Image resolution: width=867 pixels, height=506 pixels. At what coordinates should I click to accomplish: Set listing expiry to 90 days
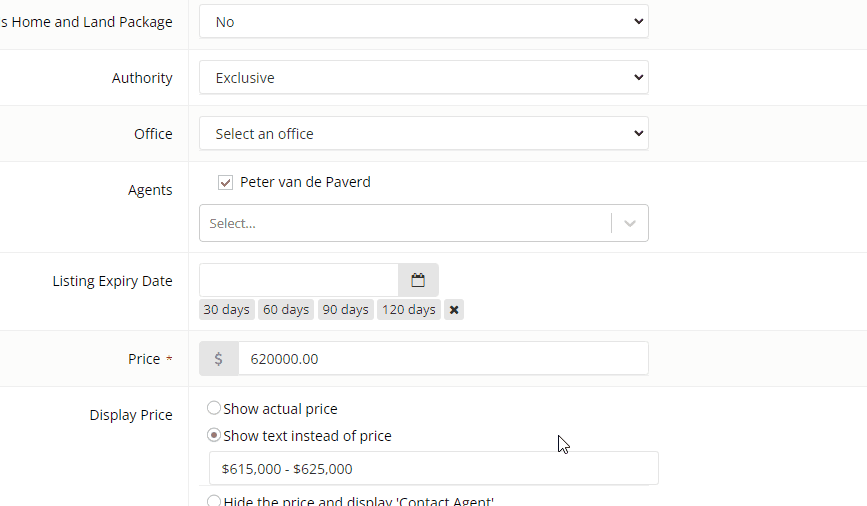[x=345, y=310]
